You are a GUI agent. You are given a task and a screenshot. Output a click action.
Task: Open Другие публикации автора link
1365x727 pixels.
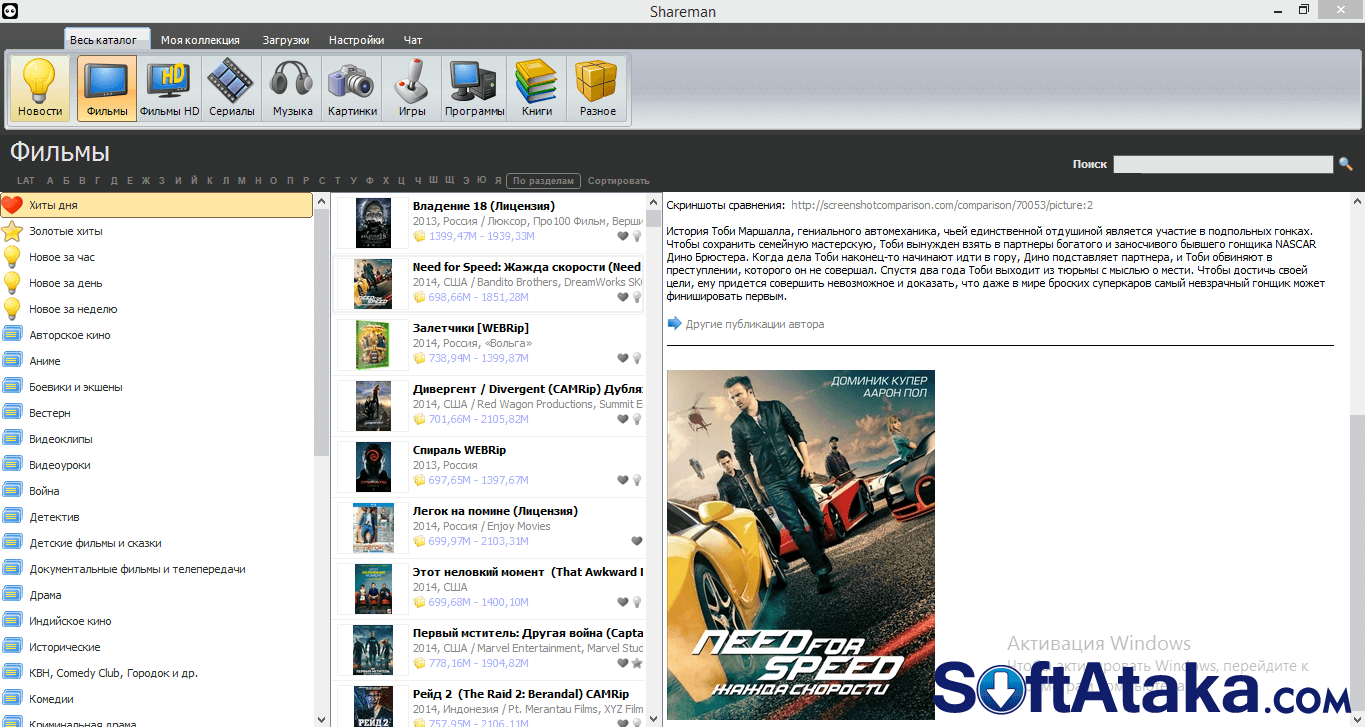(x=755, y=324)
